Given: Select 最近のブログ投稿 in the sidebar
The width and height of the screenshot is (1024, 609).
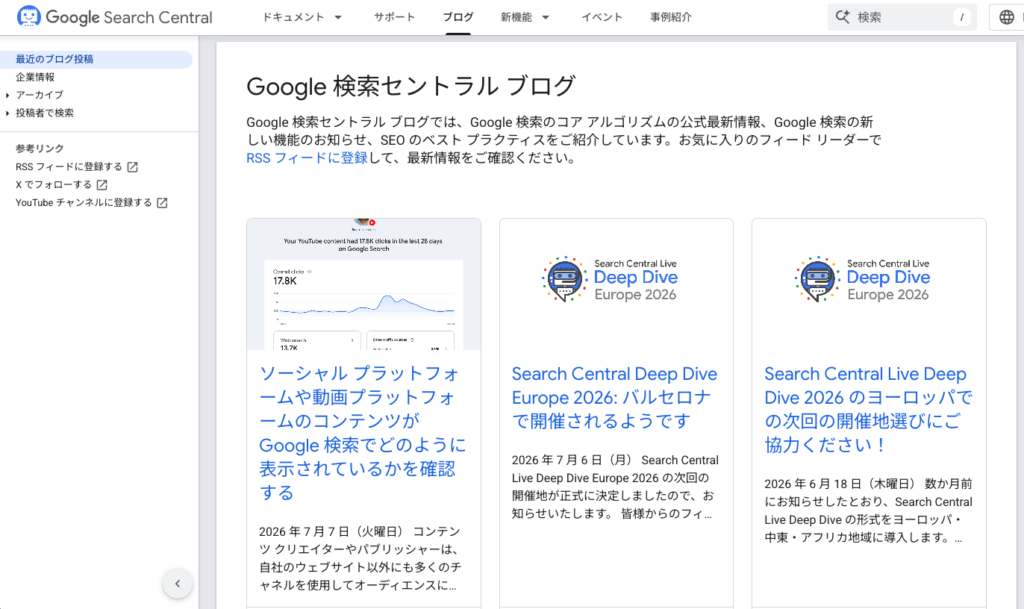Looking at the screenshot, I should [96, 59].
